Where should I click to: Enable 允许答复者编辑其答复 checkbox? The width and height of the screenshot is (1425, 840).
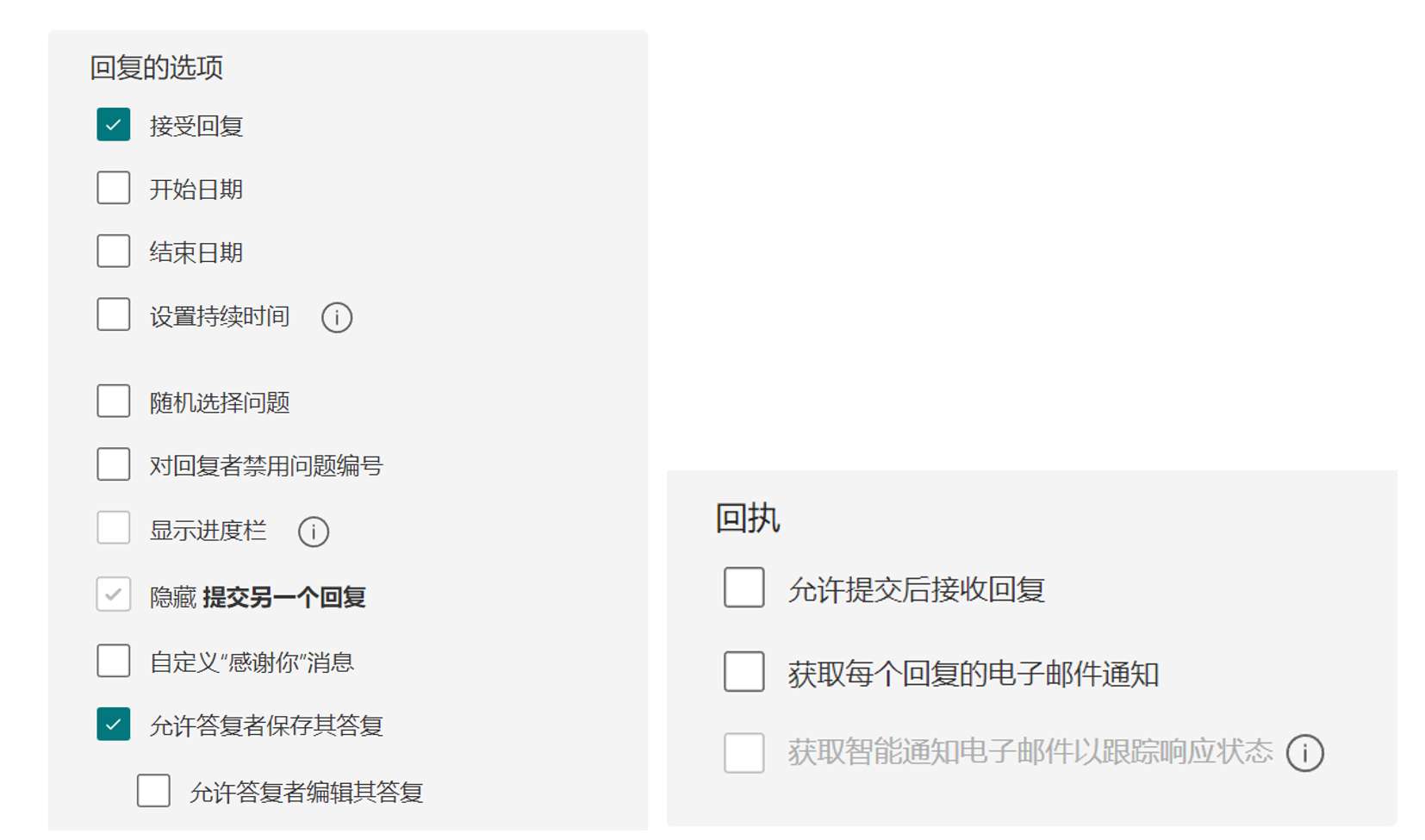[x=153, y=791]
